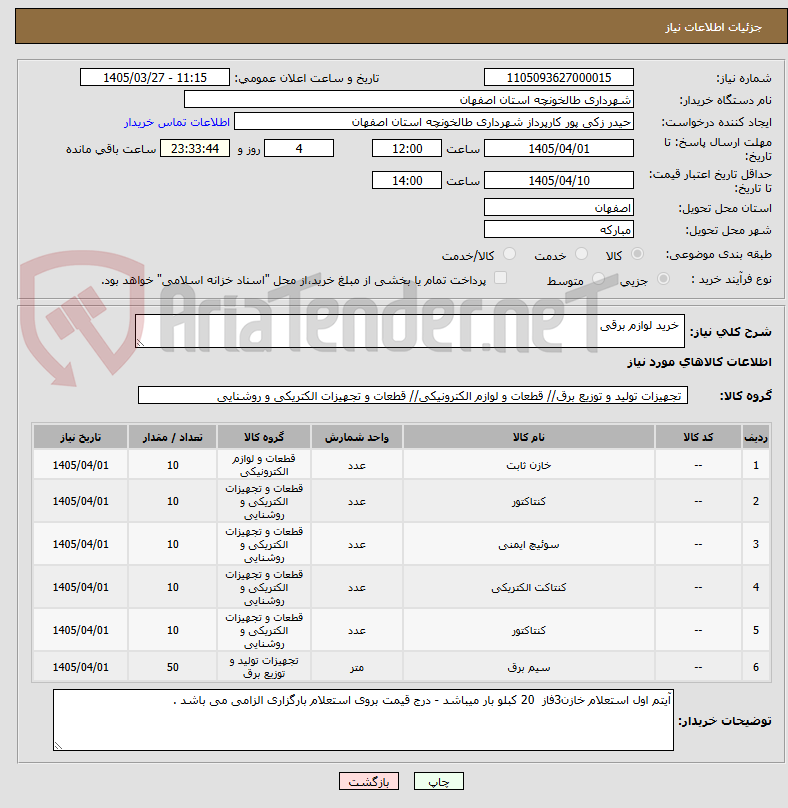Click the کنتاکتور name in row 2

[x=529, y=501]
